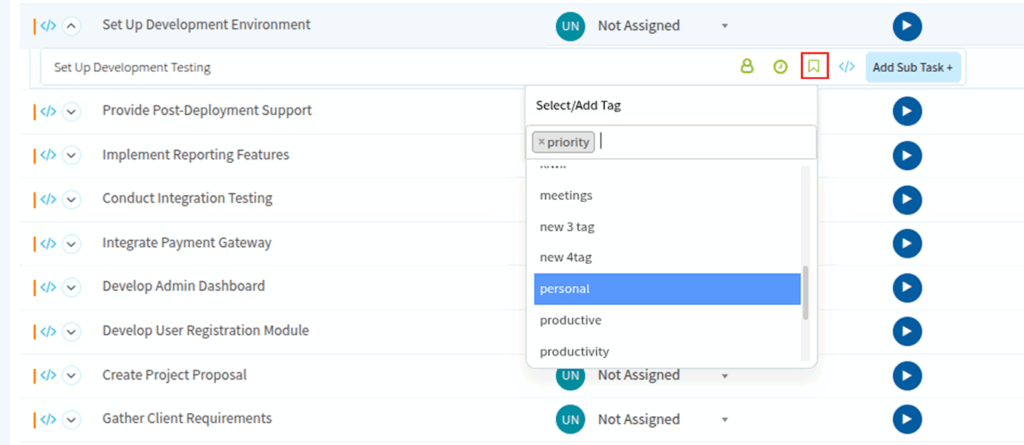Collapse the Set Up Development Environment task
This screenshot has height=445, width=1024.
point(71,26)
